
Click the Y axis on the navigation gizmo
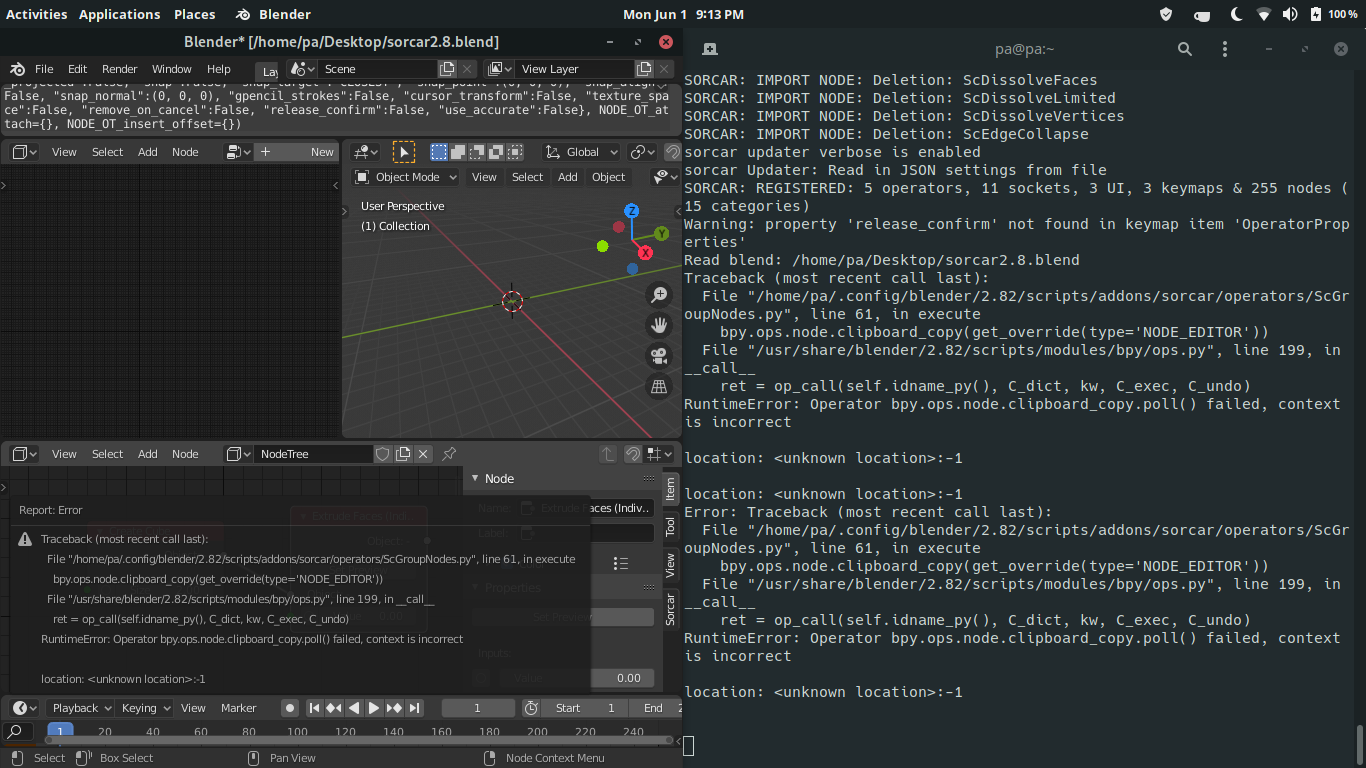click(x=661, y=233)
